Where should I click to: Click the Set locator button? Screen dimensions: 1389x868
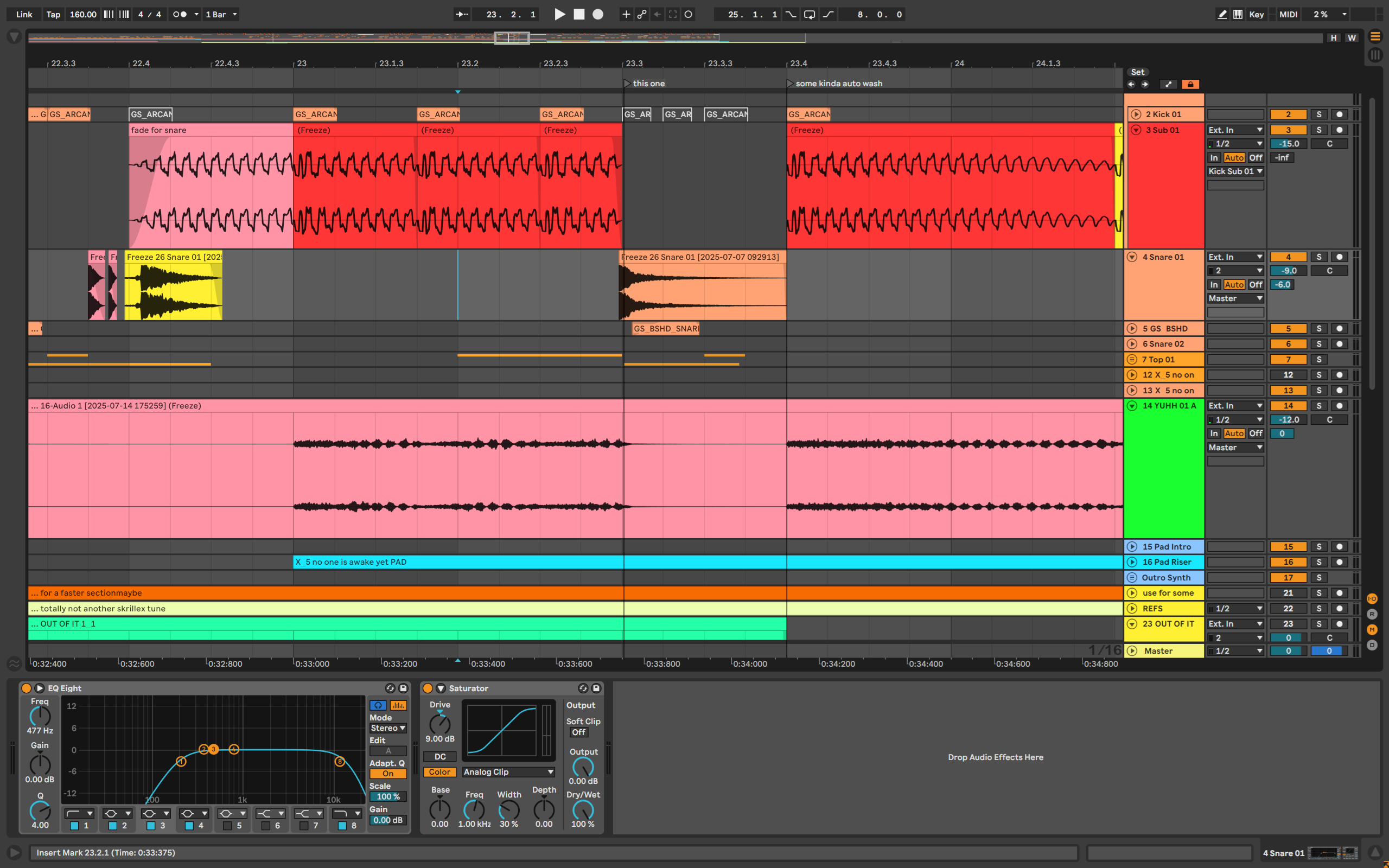click(1138, 72)
